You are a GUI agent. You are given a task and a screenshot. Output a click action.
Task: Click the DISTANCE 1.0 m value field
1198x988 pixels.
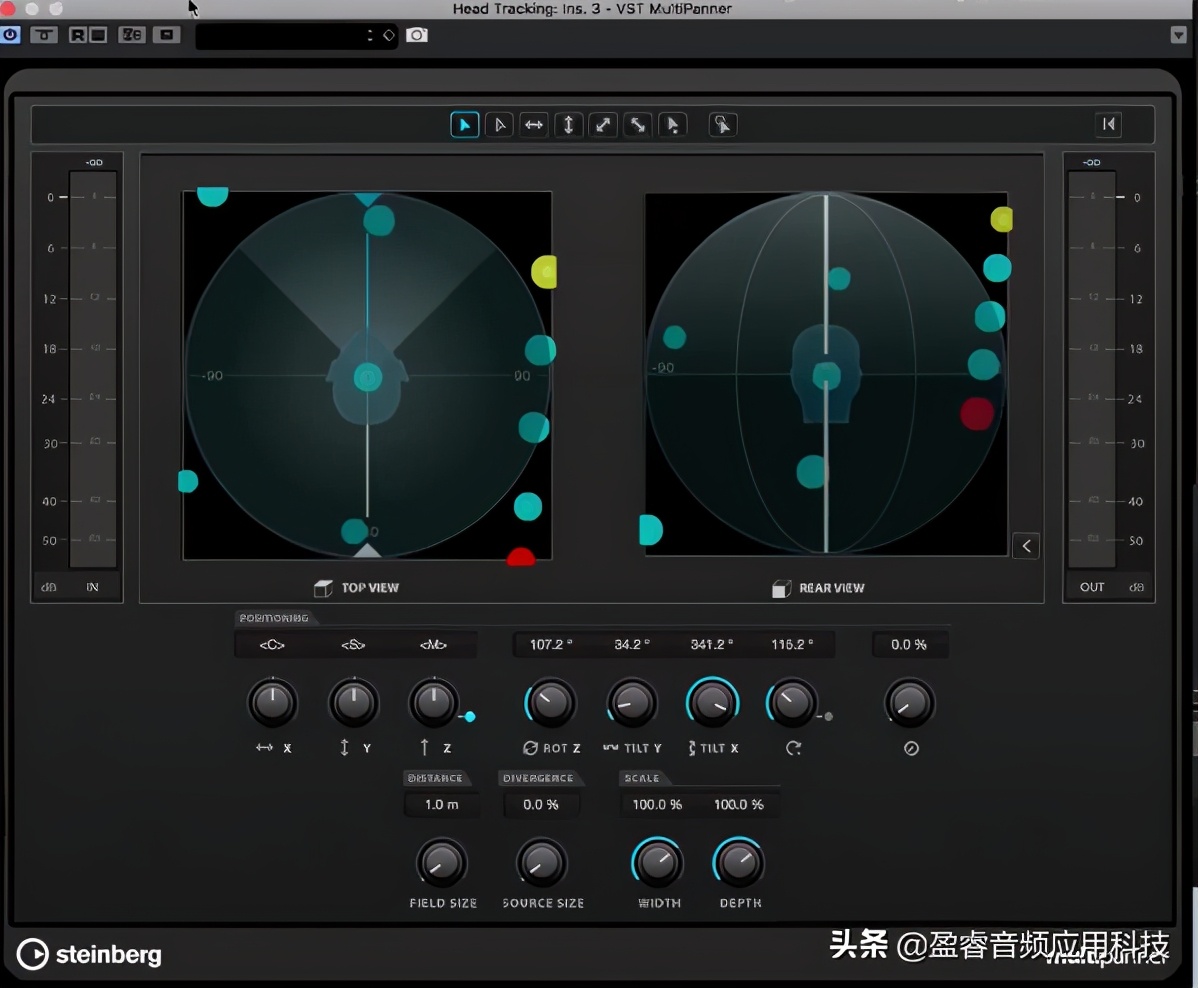pyautogui.click(x=441, y=804)
